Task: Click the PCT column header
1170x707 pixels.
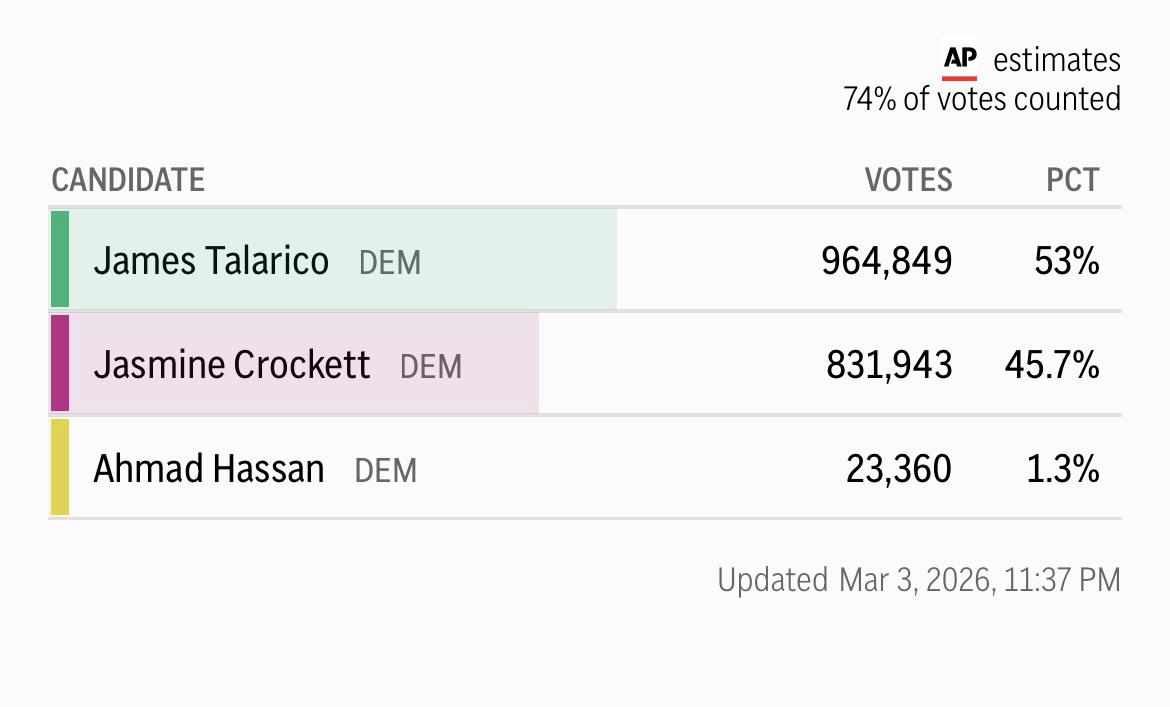Action: (1073, 180)
